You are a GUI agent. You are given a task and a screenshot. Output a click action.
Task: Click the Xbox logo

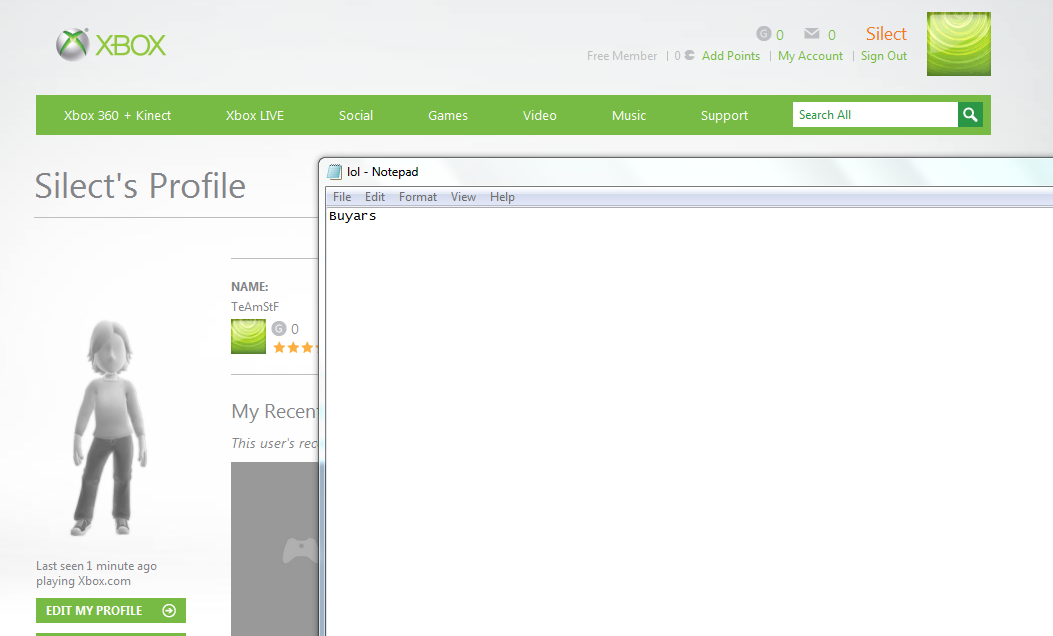point(111,44)
